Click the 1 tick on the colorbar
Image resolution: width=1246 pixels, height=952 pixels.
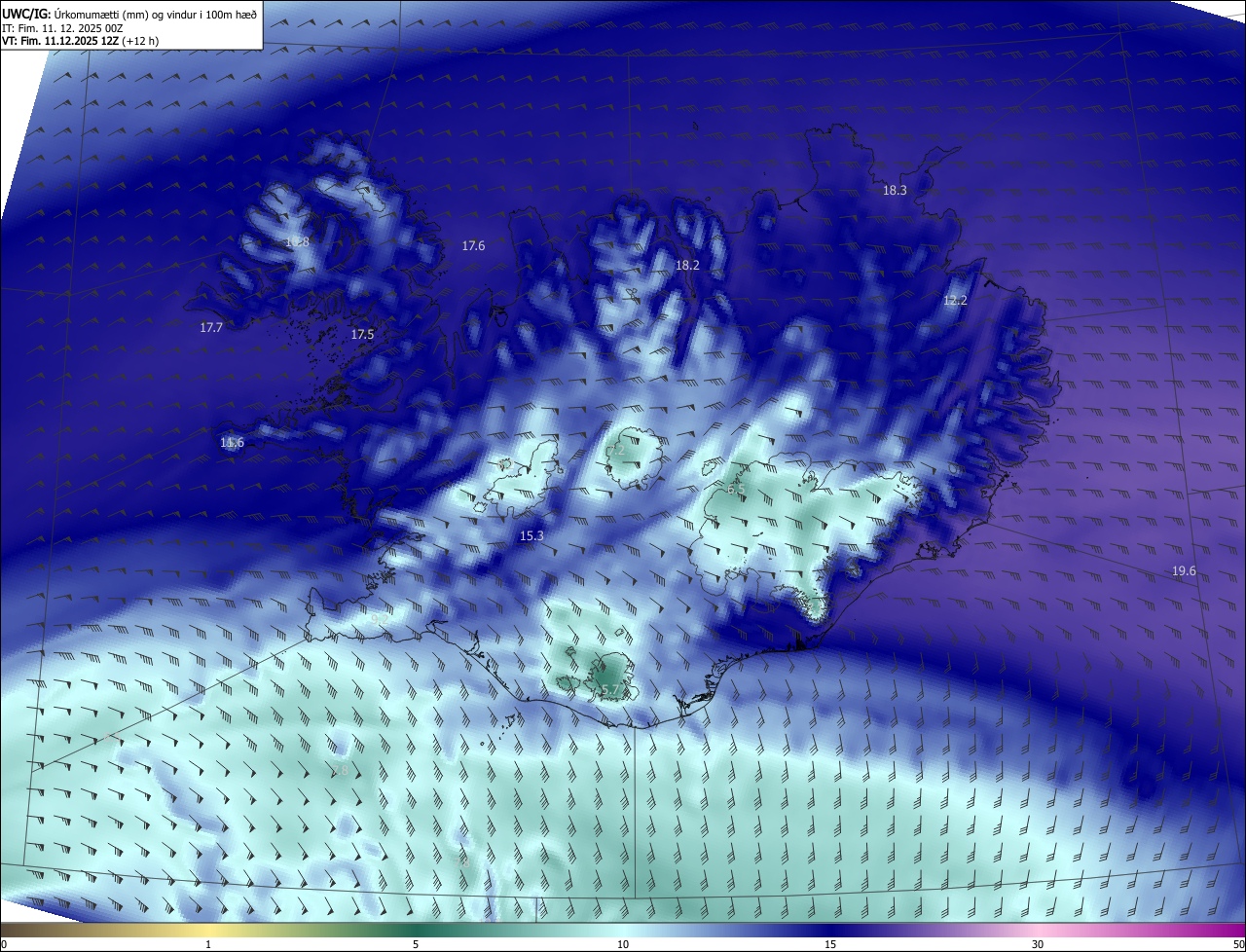click(x=208, y=945)
